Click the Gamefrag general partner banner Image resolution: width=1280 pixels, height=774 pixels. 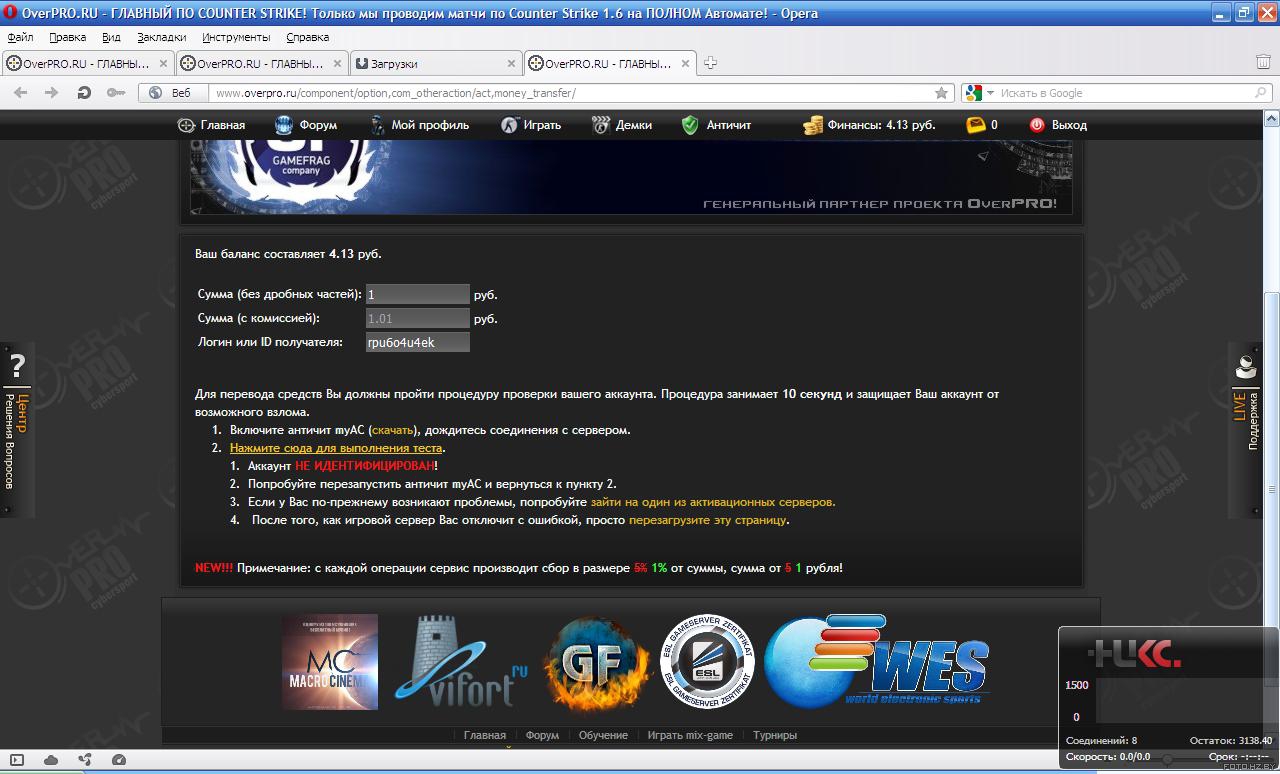(x=631, y=179)
